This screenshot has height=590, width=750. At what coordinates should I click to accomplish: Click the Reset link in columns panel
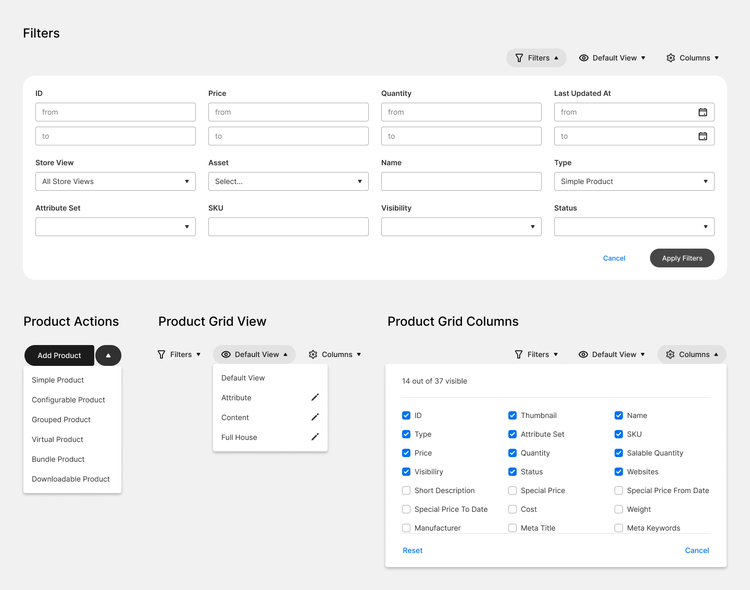(x=412, y=550)
